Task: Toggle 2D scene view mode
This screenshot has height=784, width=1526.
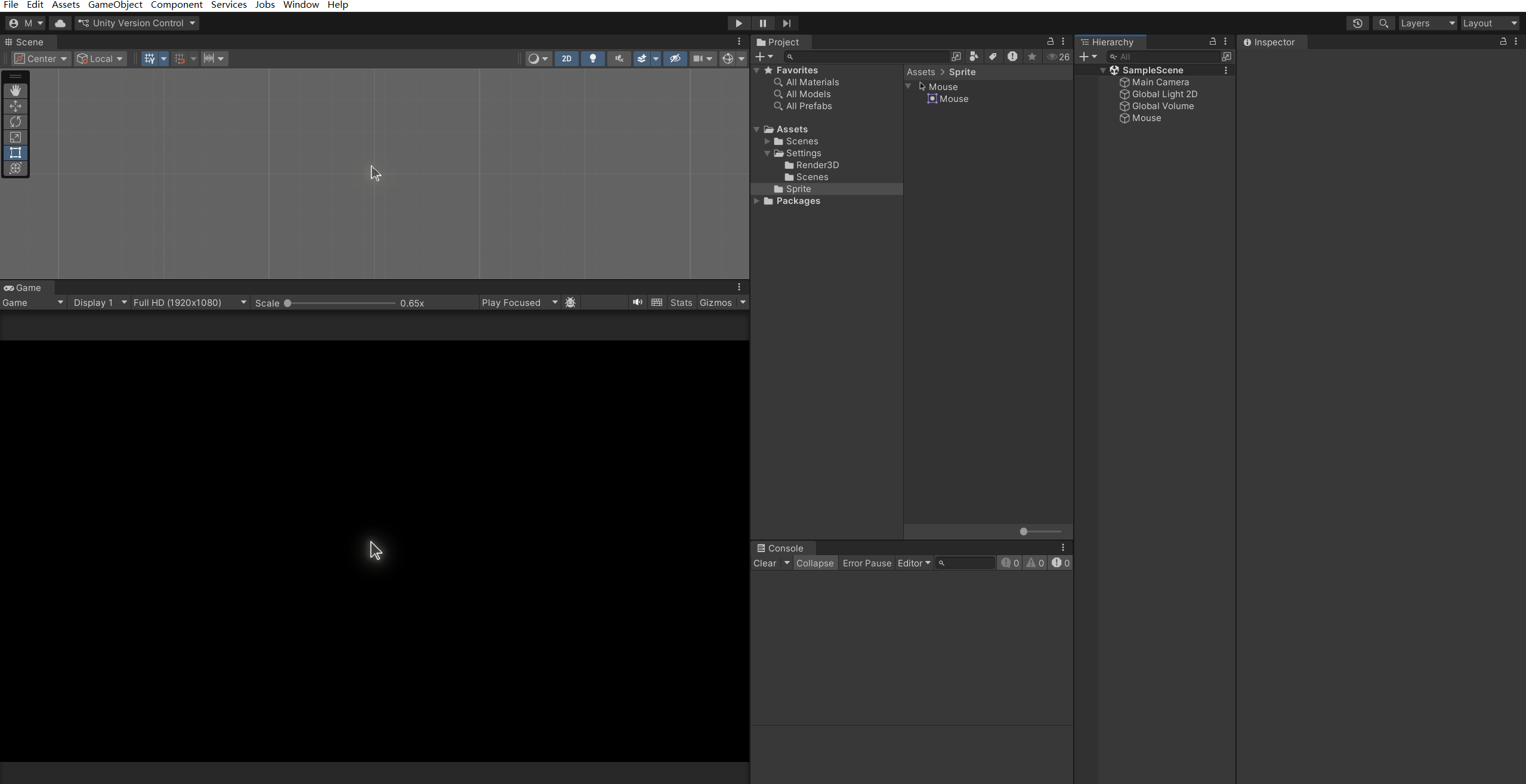Action: (566, 58)
